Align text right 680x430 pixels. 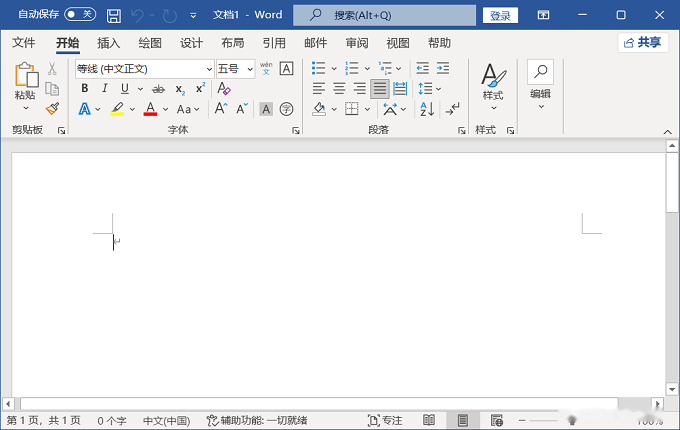(x=359, y=89)
